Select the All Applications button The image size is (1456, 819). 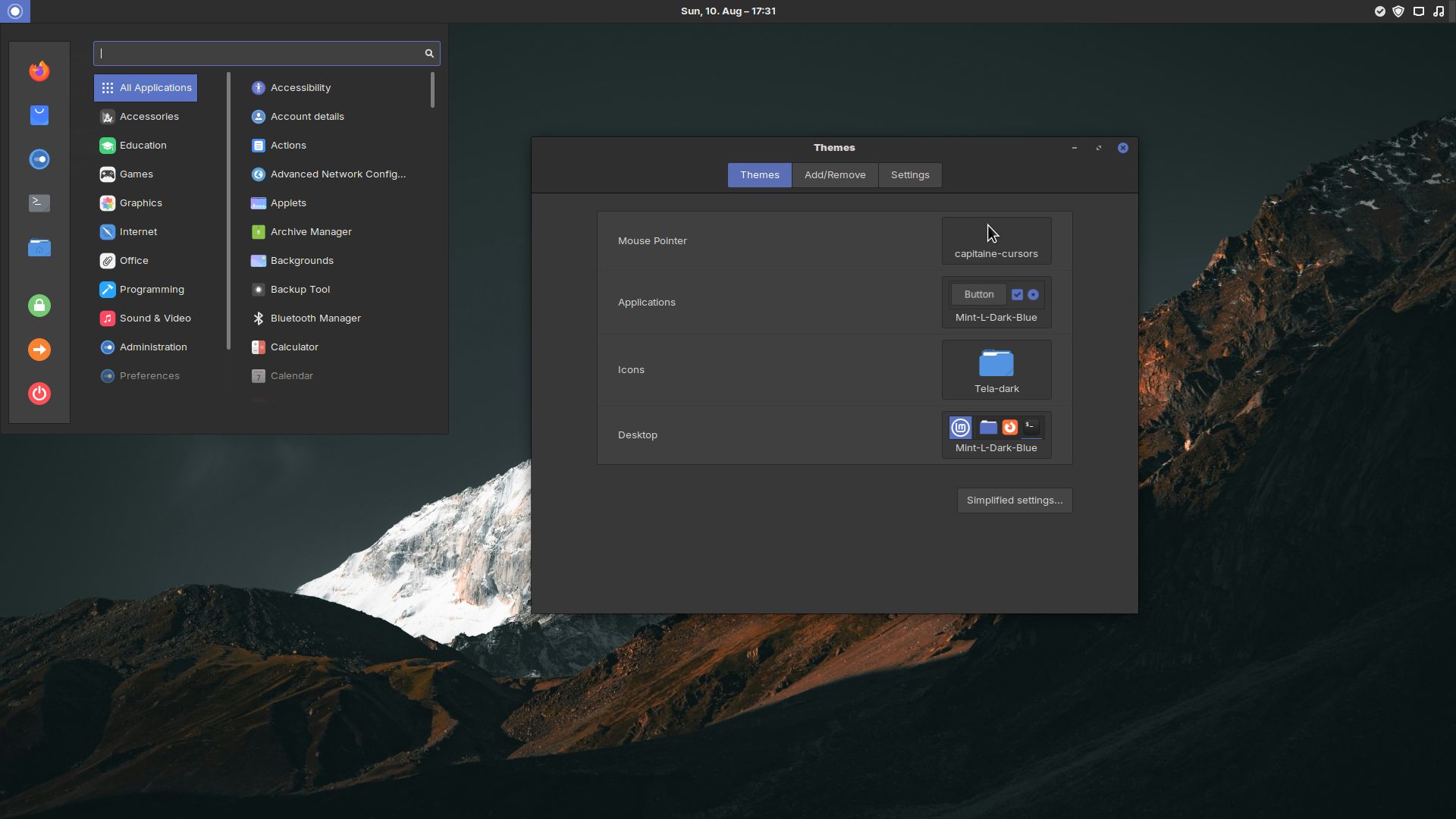point(145,87)
